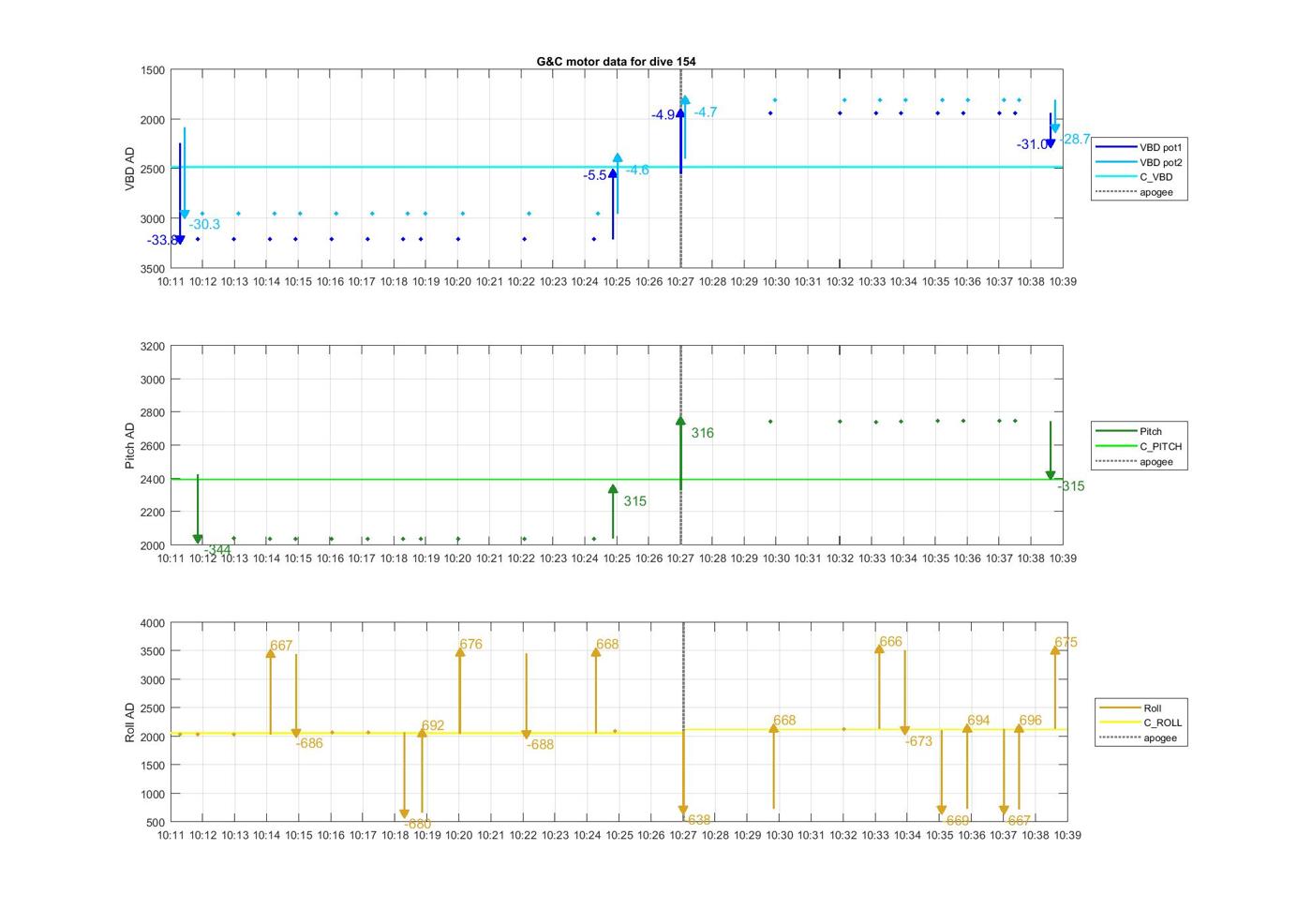Click the '-686' roll data label
The width and height of the screenshot is (1312, 924).
[x=309, y=743]
